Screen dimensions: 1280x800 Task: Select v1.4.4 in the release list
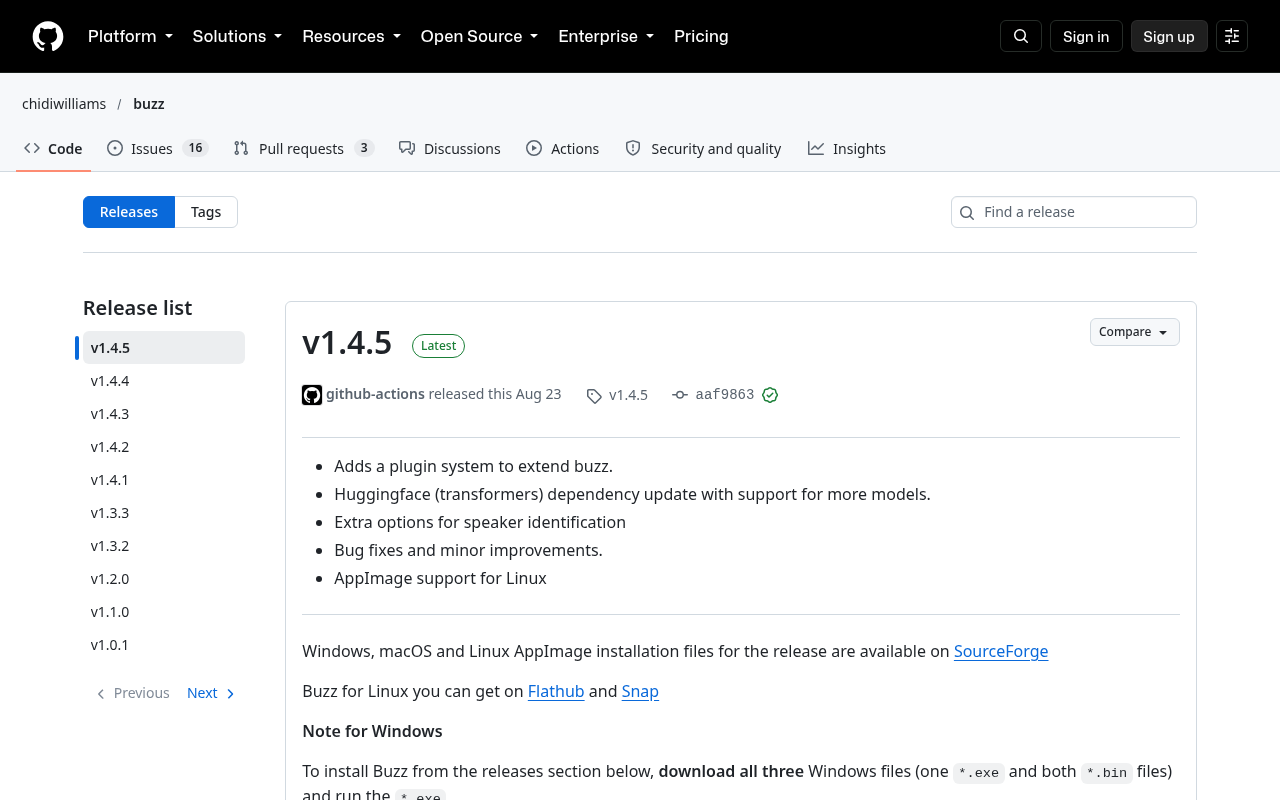164,381
